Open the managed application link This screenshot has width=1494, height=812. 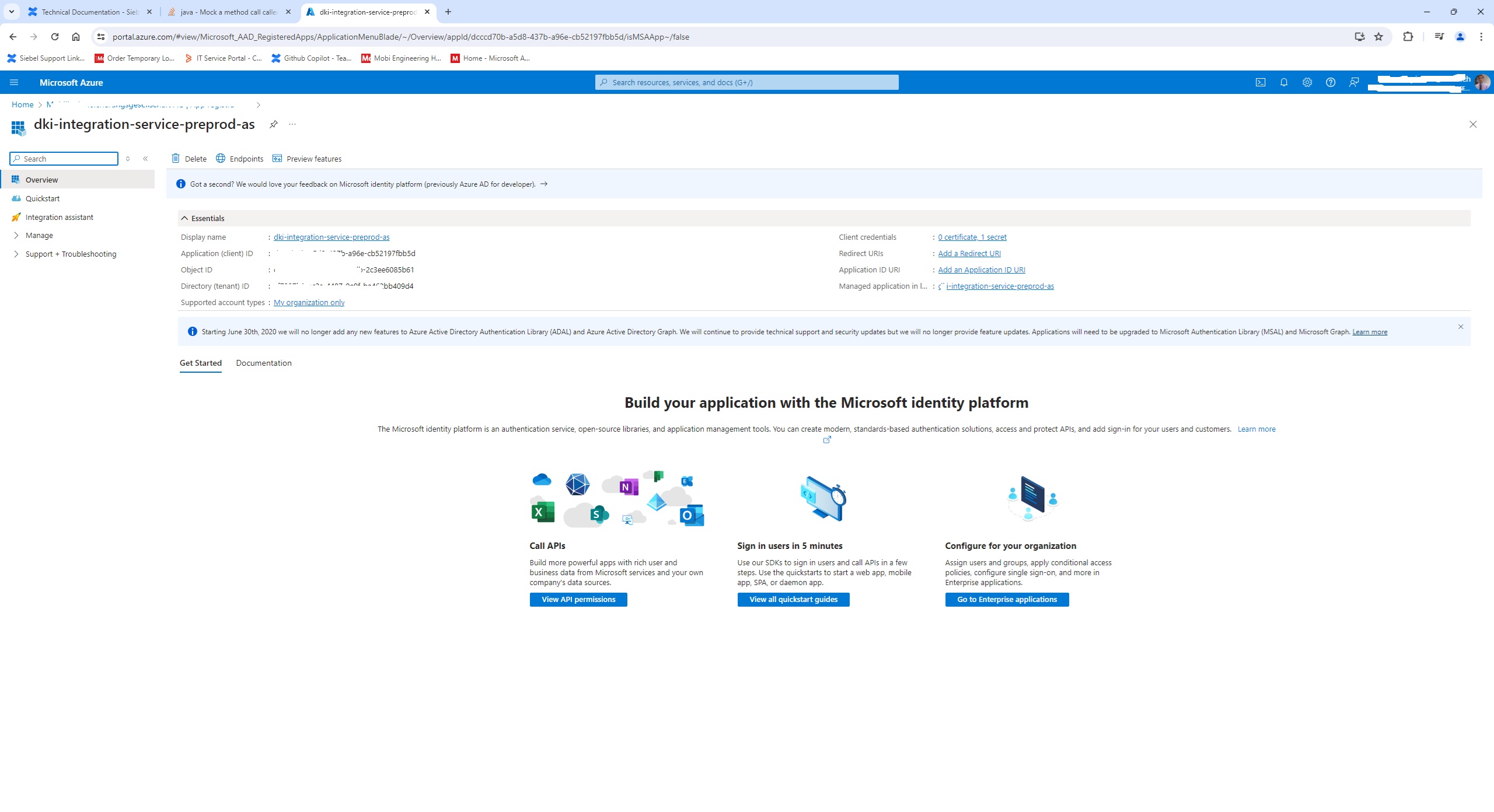pos(996,286)
